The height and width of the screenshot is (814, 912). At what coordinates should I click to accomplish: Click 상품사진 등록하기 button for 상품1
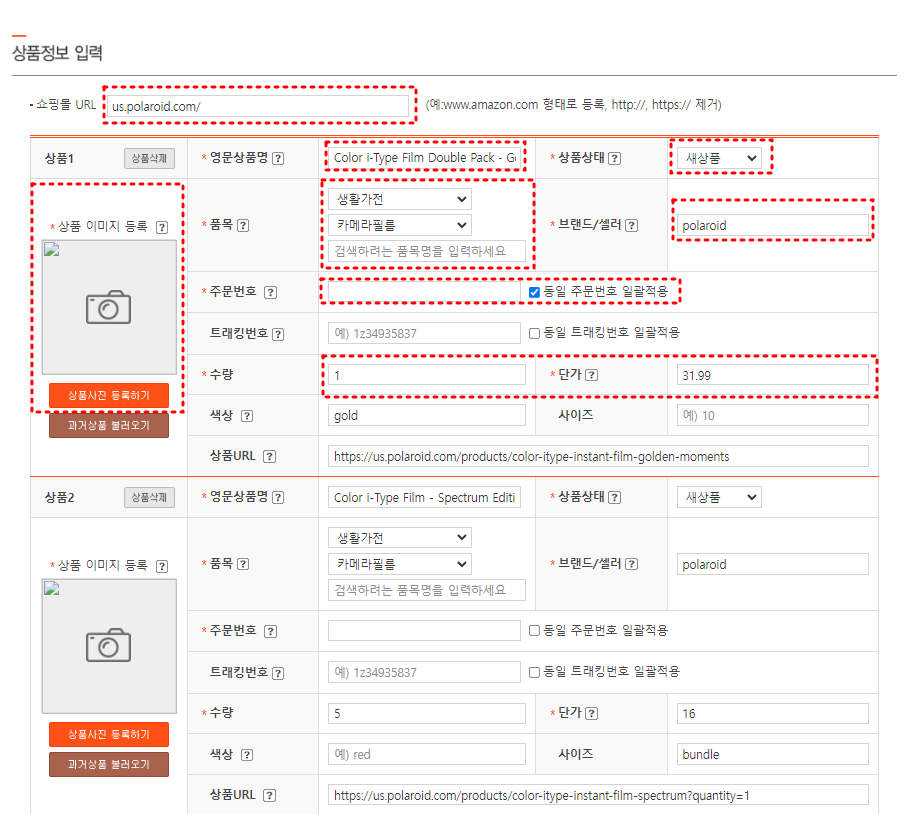pos(108,395)
